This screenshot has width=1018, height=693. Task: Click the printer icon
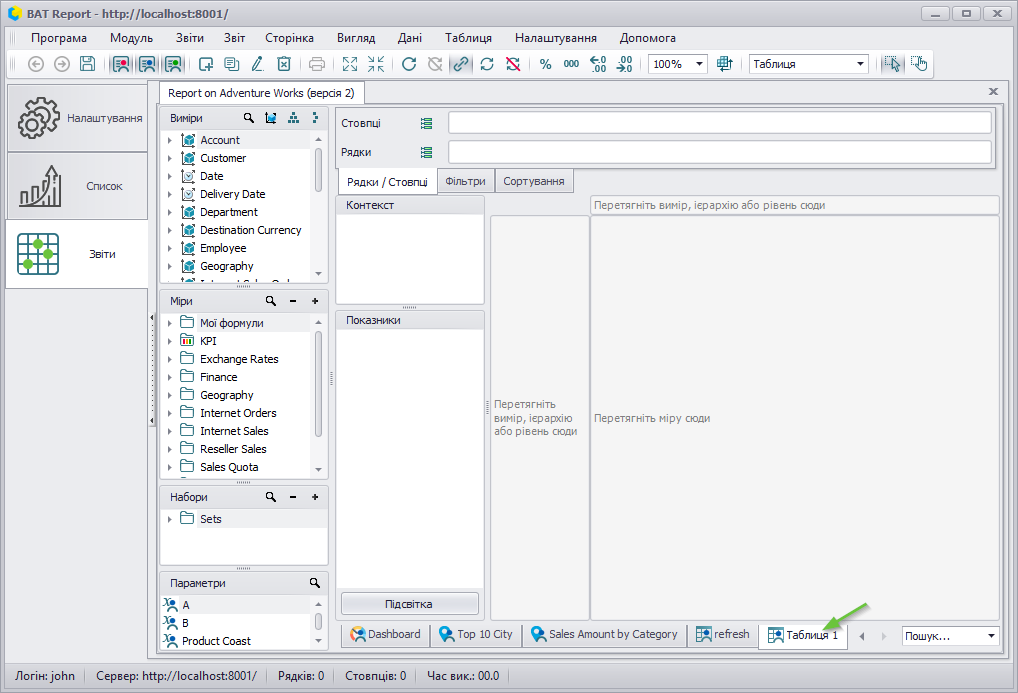317,64
